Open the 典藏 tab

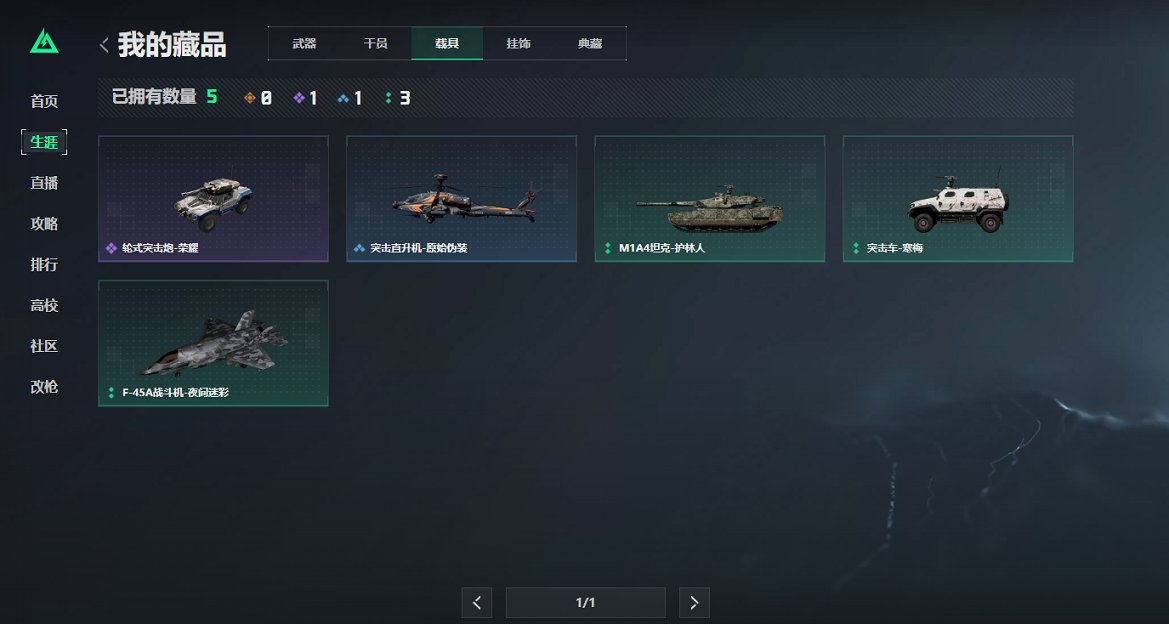pyautogui.click(x=590, y=43)
